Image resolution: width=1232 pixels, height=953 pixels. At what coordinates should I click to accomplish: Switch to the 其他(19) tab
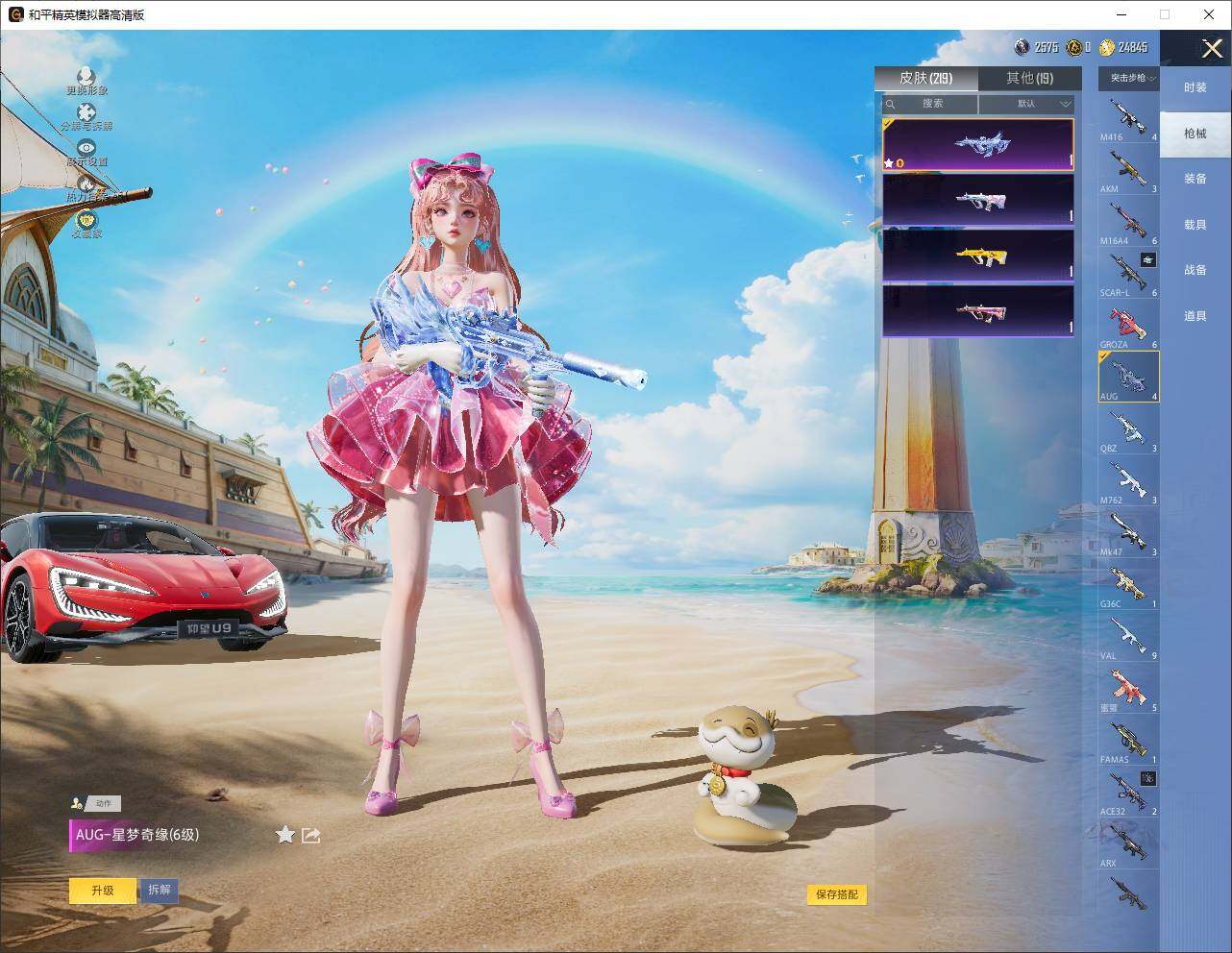(x=1029, y=78)
